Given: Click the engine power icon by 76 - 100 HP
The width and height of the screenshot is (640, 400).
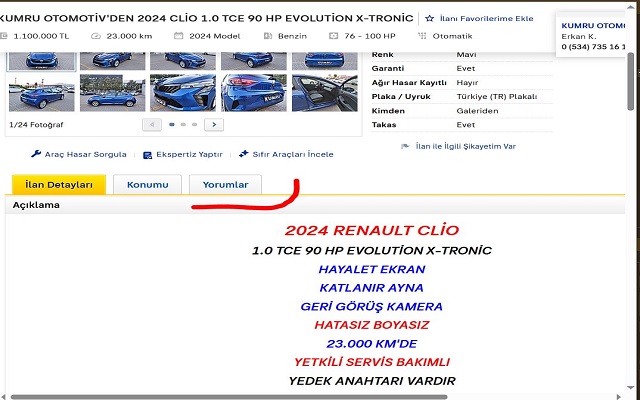Looking at the screenshot, I should [x=333, y=36].
